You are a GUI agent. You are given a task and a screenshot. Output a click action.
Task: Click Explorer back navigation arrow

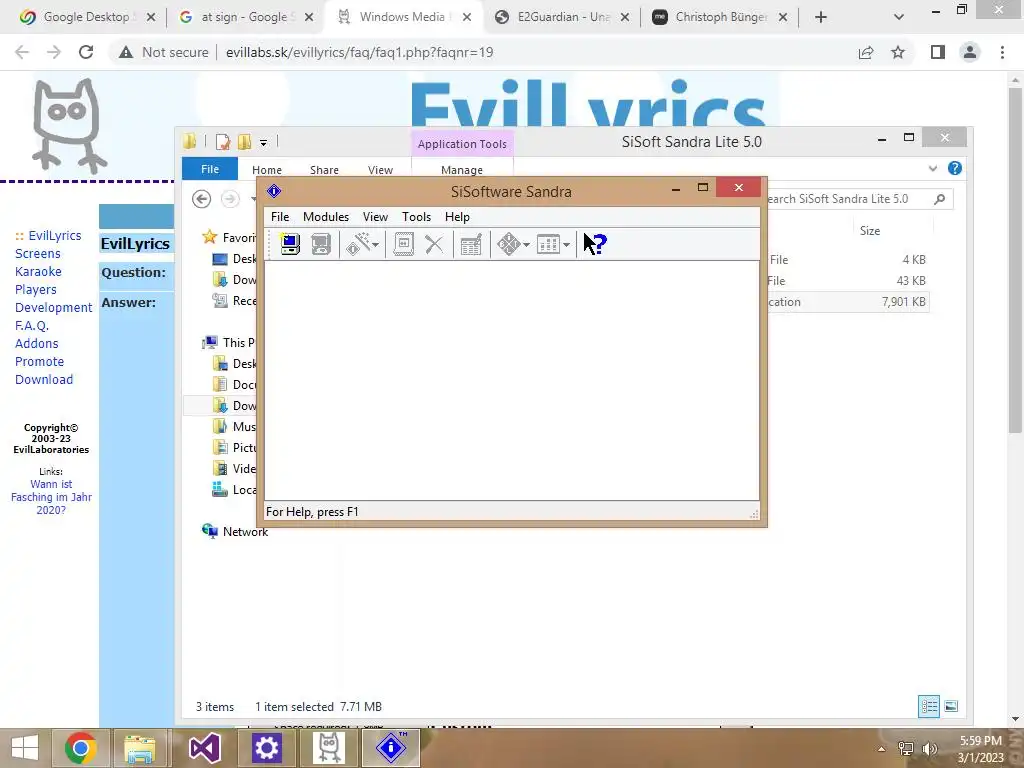[202, 199]
